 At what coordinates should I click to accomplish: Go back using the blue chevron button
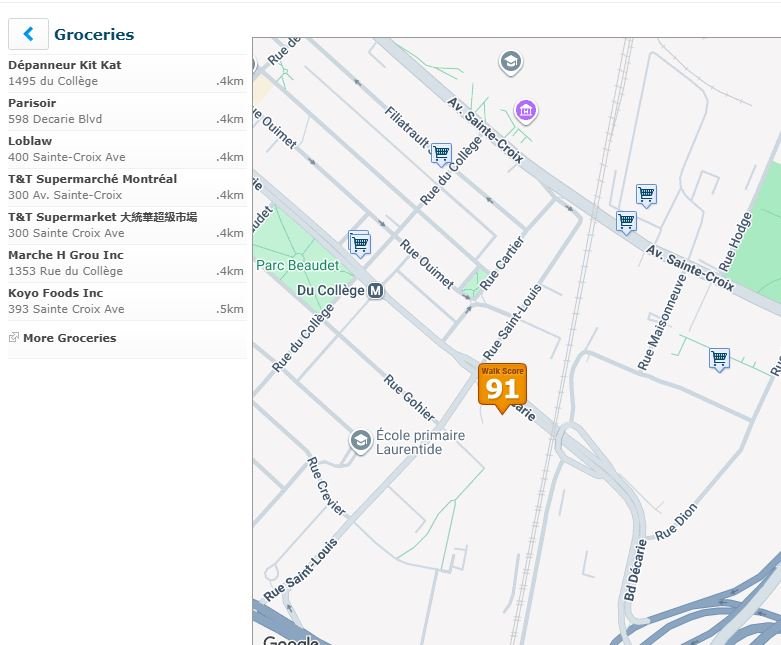[28, 34]
